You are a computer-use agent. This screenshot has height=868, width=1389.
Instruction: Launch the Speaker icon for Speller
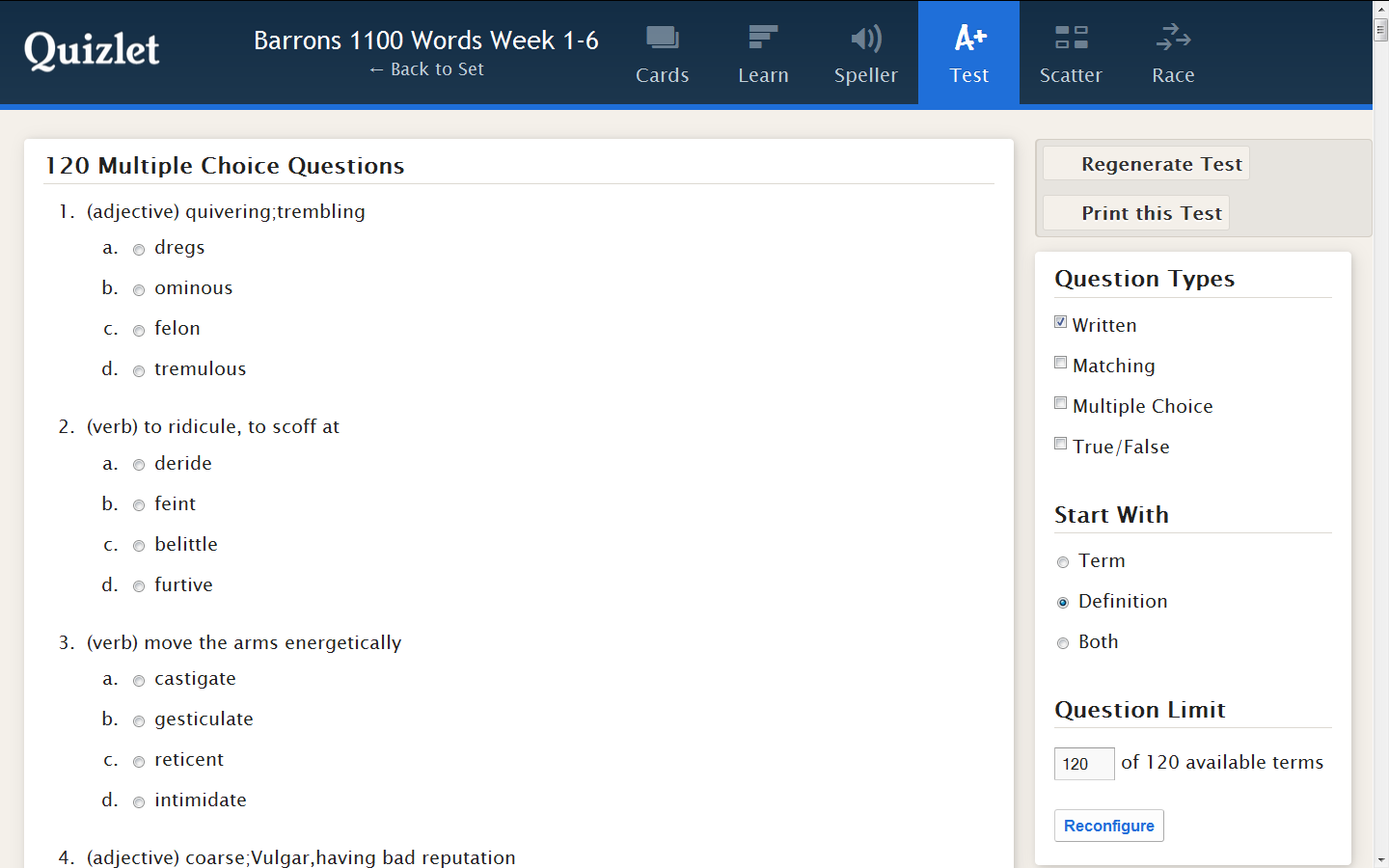[865, 40]
